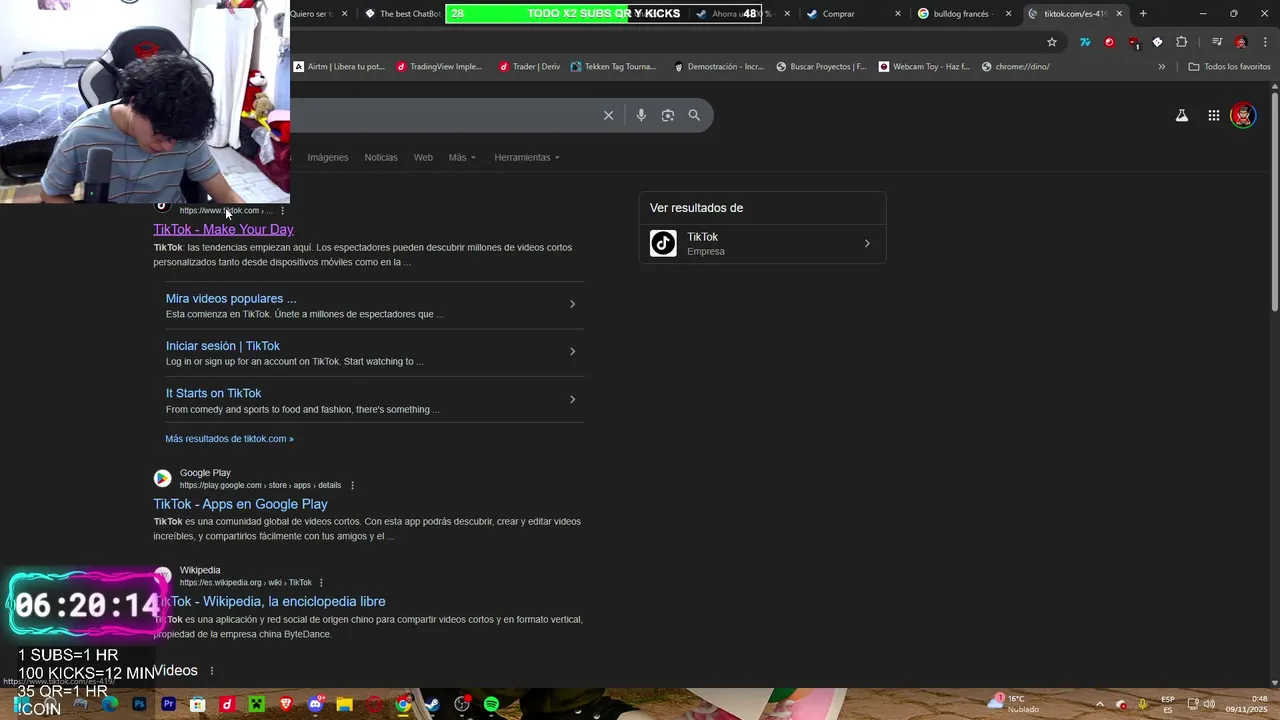Image resolution: width=1280 pixels, height=720 pixels.
Task: Open Airtm bookmark in bookmarks bar
Action: (339, 67)
